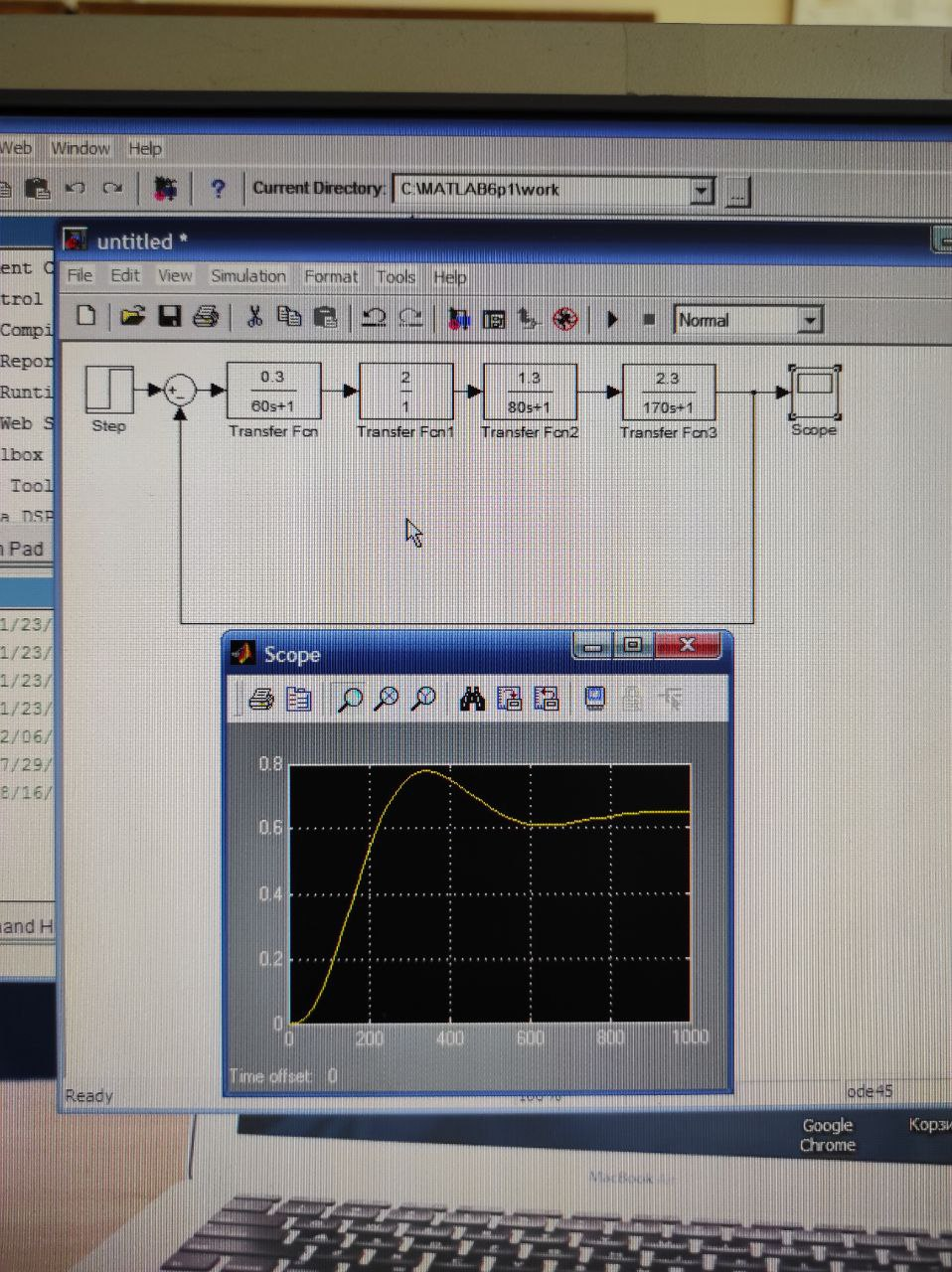
Task: Click the 'Ready' status text
Action: click(89, 1095)
